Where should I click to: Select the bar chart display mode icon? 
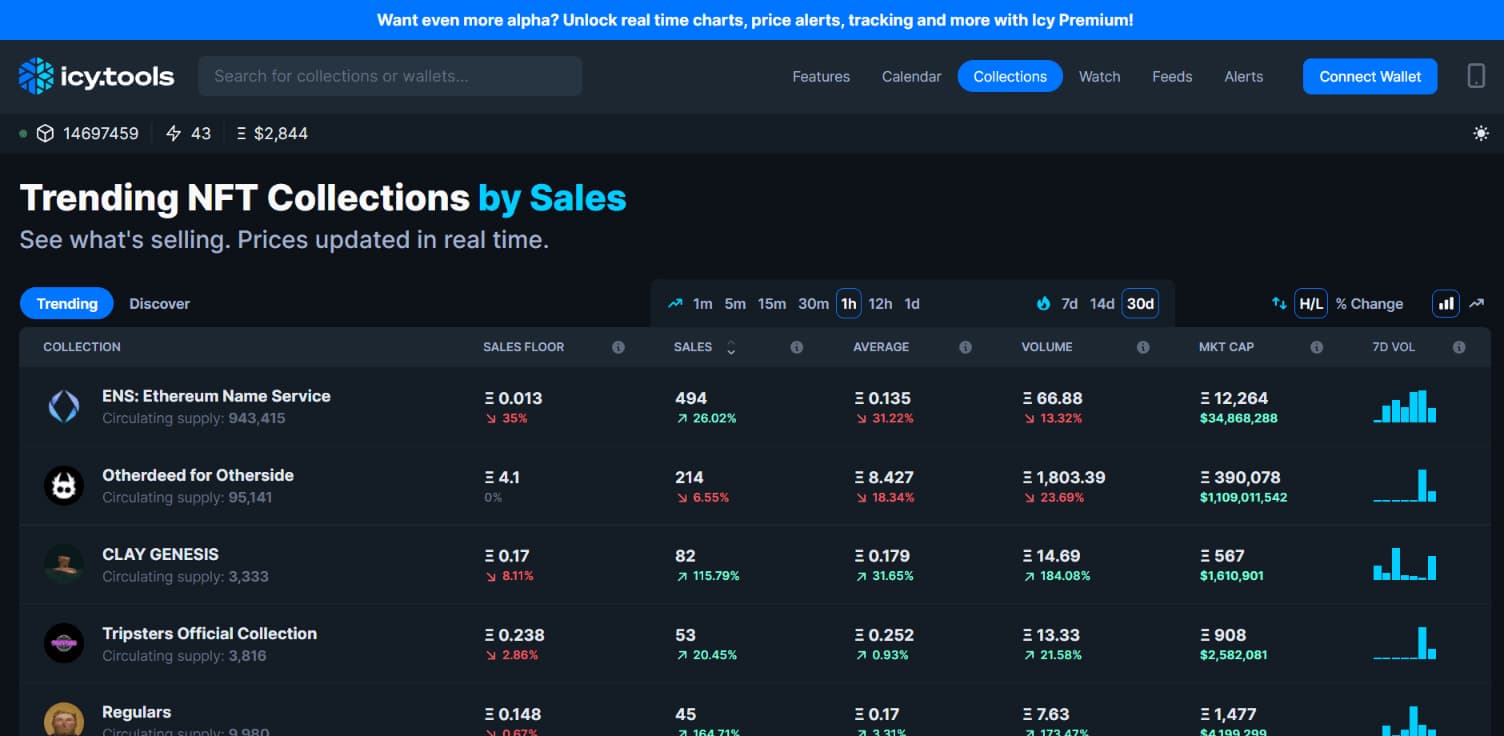pyautogui.click(x=1446, y=303)
